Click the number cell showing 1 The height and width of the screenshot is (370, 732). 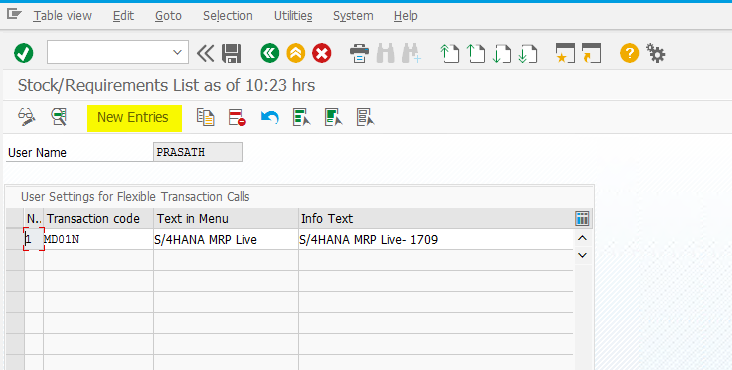tap(34, 239)
